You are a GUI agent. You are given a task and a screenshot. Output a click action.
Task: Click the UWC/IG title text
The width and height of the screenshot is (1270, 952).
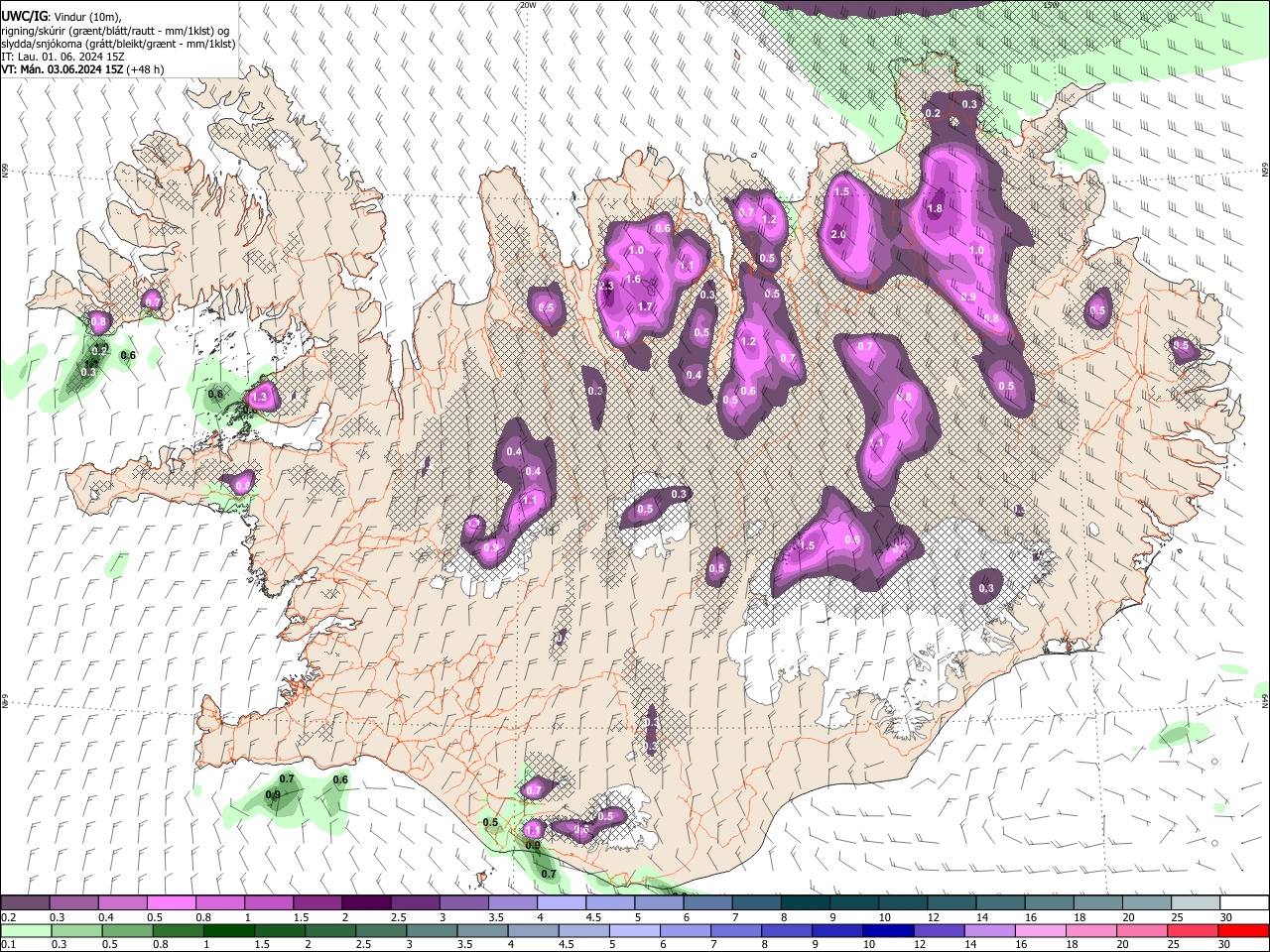click(24, 16)
